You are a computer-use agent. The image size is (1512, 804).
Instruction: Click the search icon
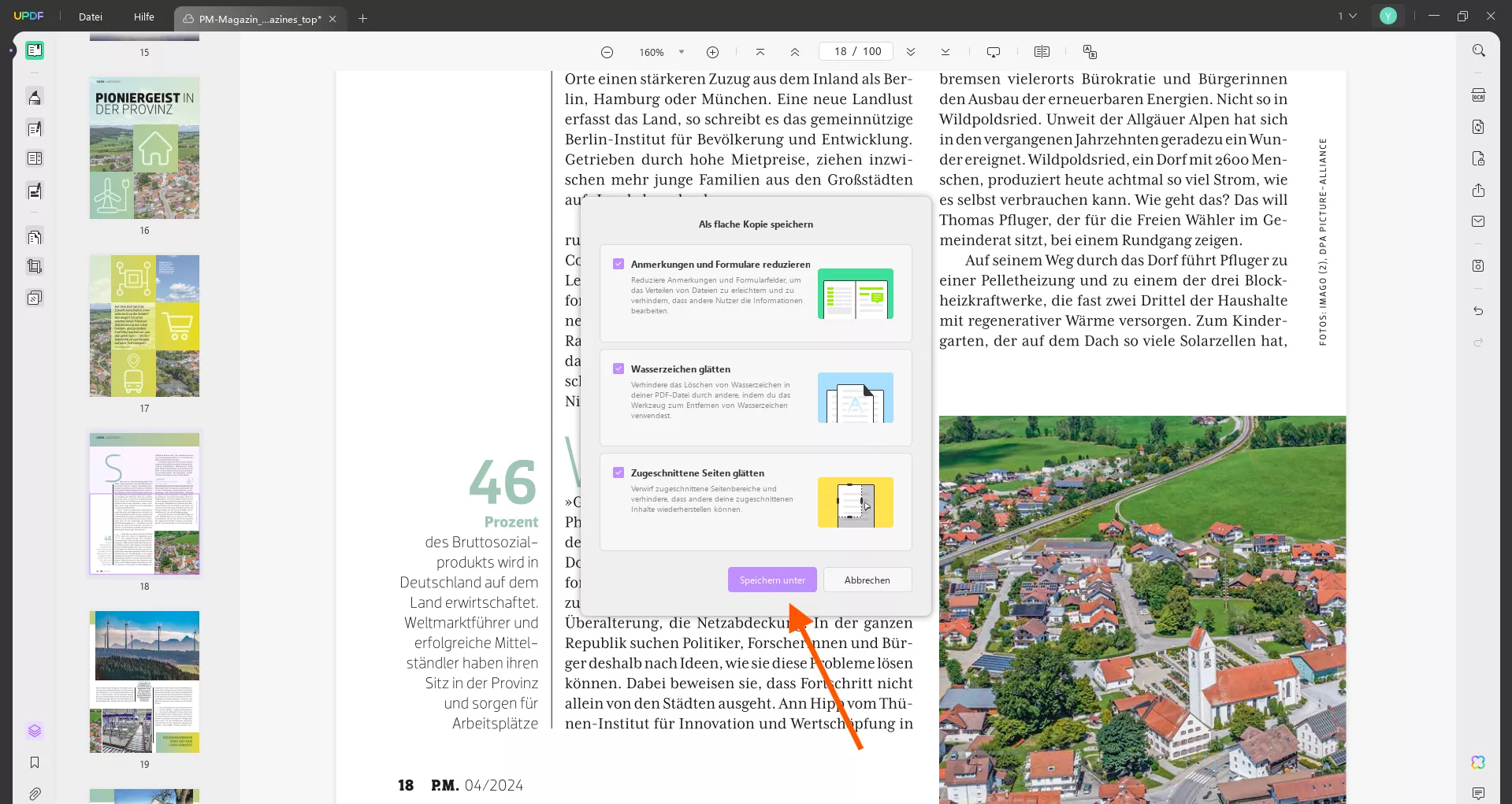point(1479,50)
